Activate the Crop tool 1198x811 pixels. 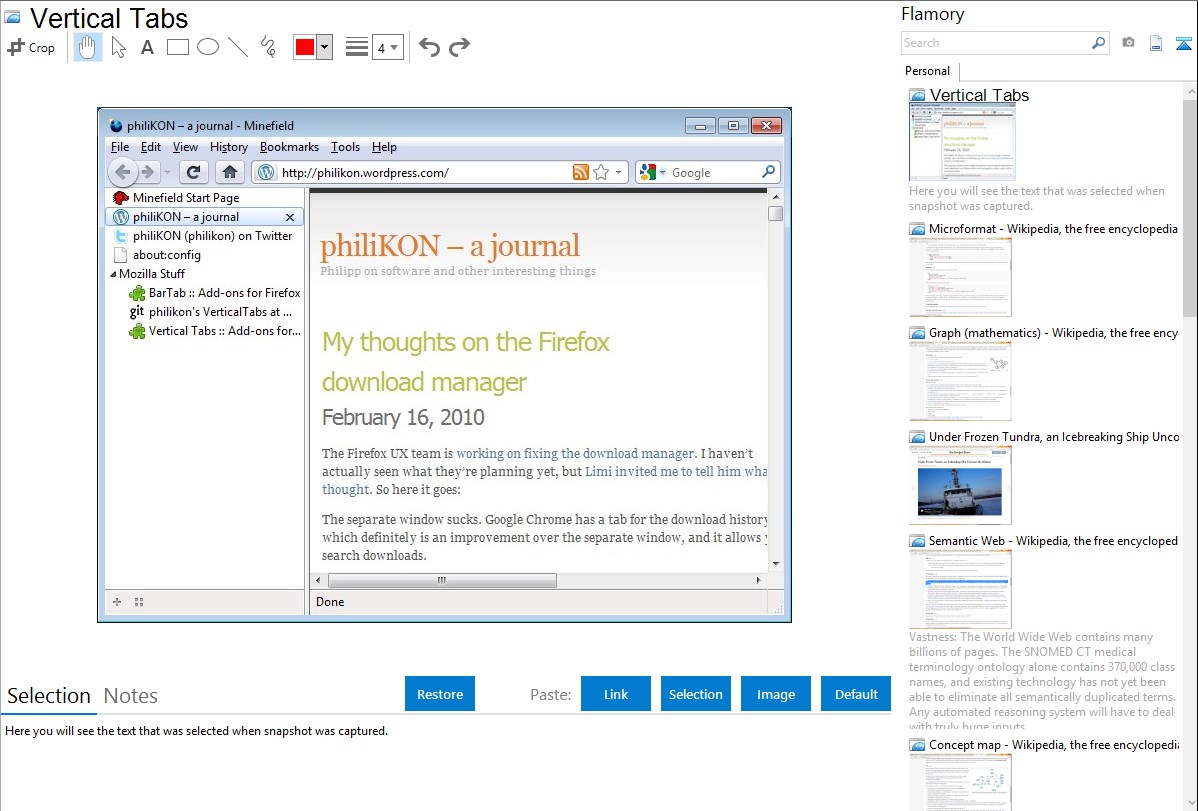[31, 47]
